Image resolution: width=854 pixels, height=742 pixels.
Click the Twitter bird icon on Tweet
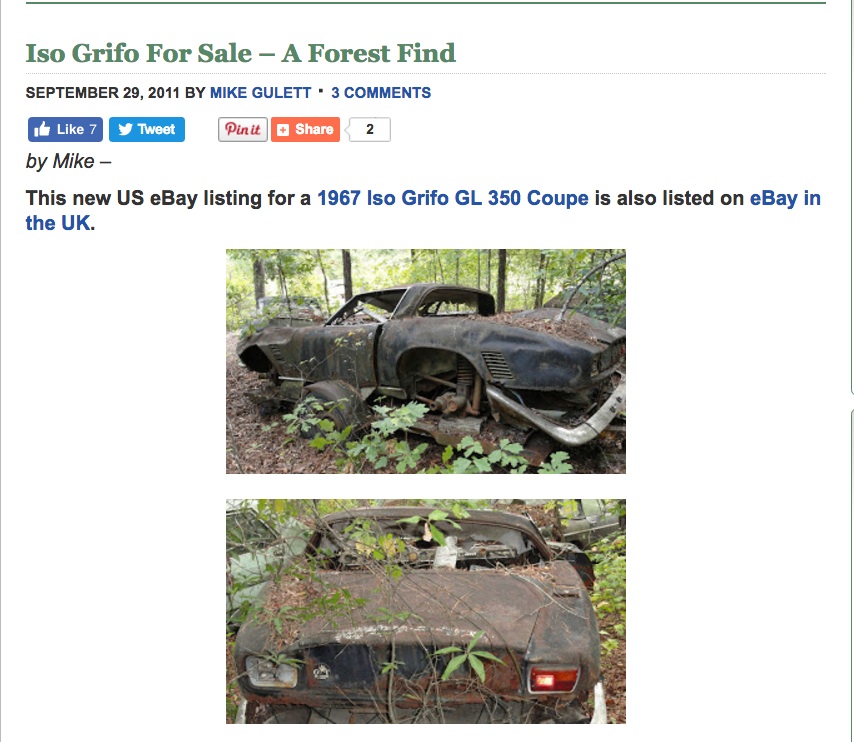pos(125,129)
